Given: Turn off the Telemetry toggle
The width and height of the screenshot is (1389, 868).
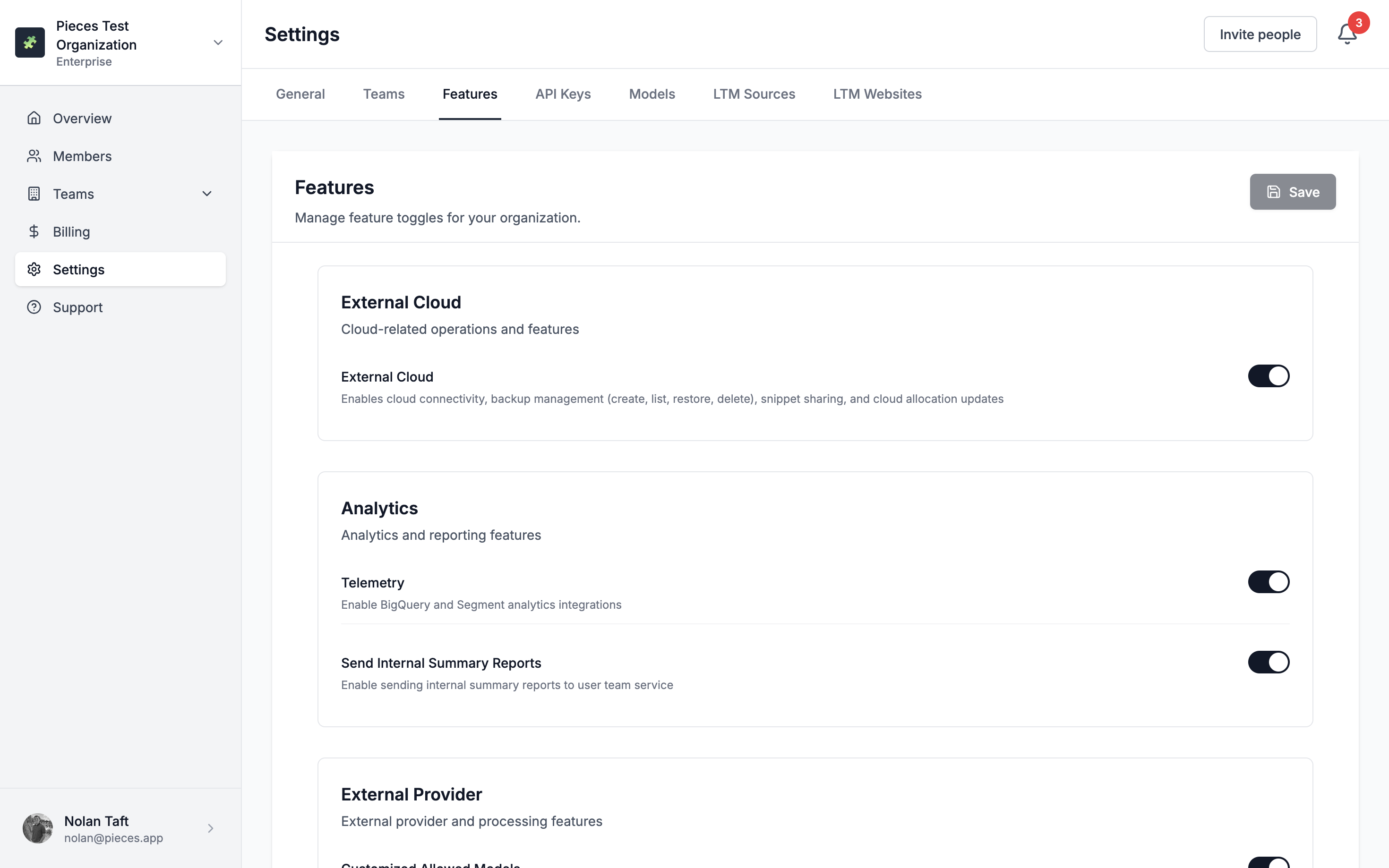Looking at the screenshot, I should pos(1268,581).
